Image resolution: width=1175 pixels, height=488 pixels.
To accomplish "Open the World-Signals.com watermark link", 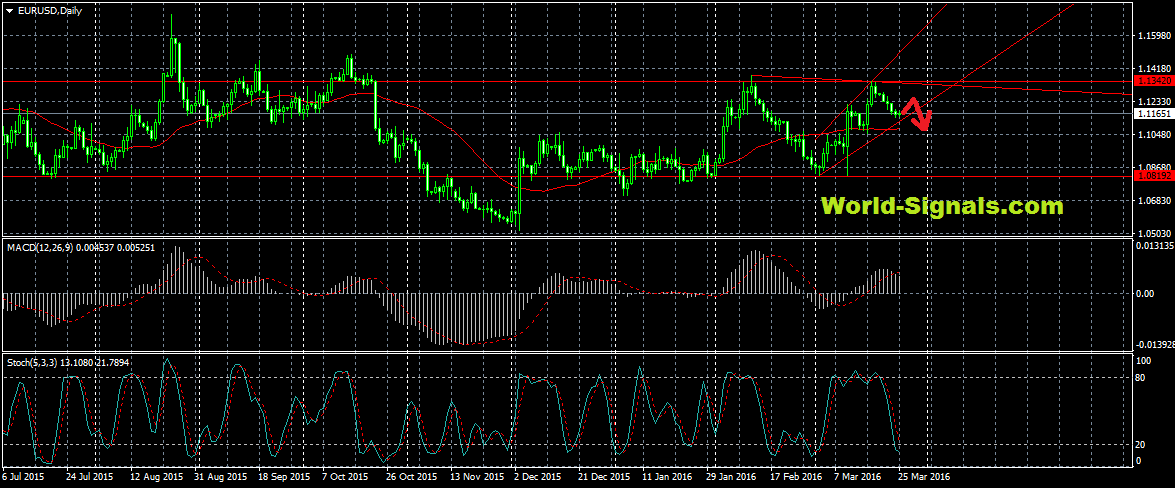I will coord(941,207).
